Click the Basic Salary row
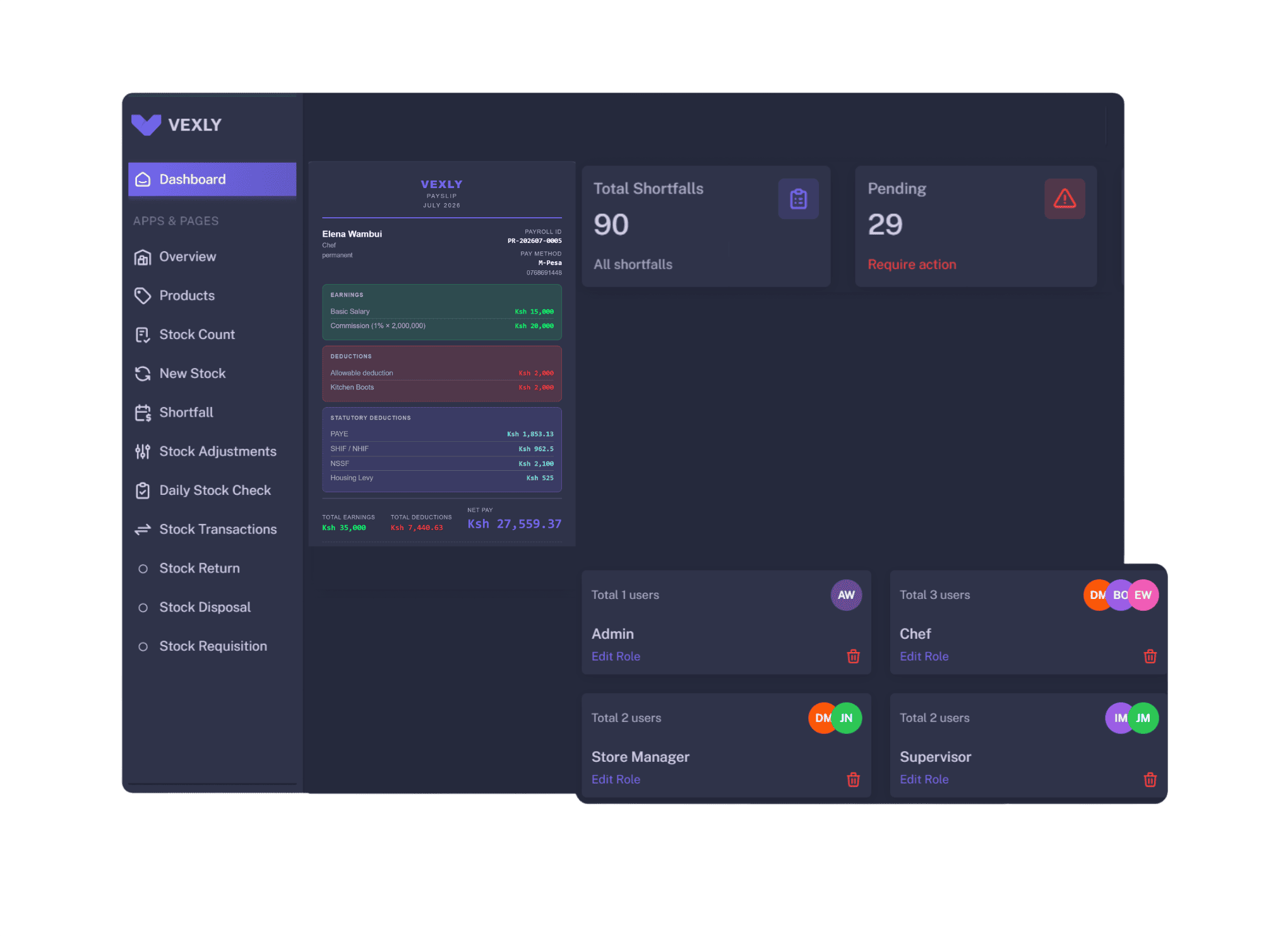 441,312
